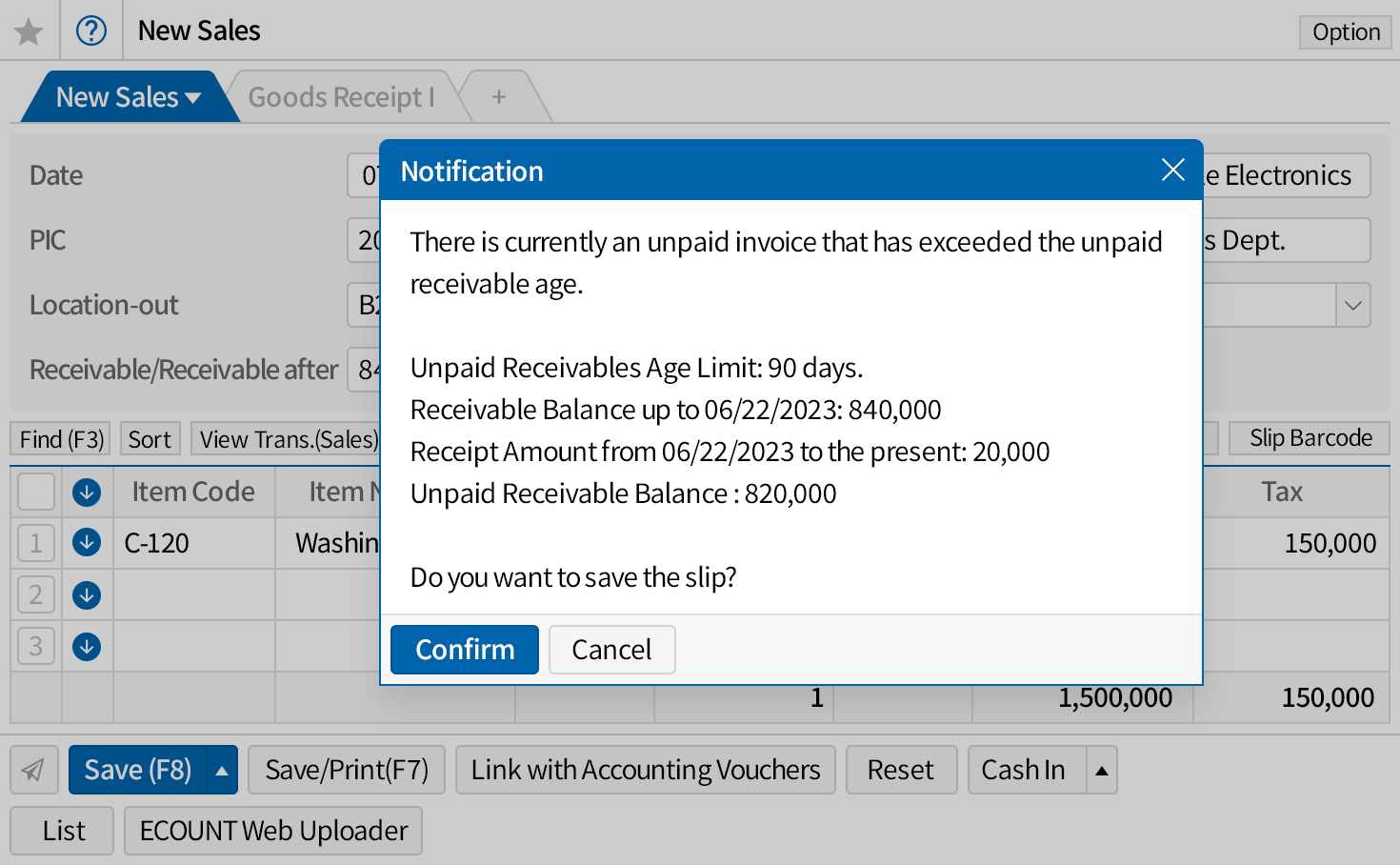The width and height of the screenshot is (1400, 865).
Task: Add a new tab with plus
Action: coord(499,97)
